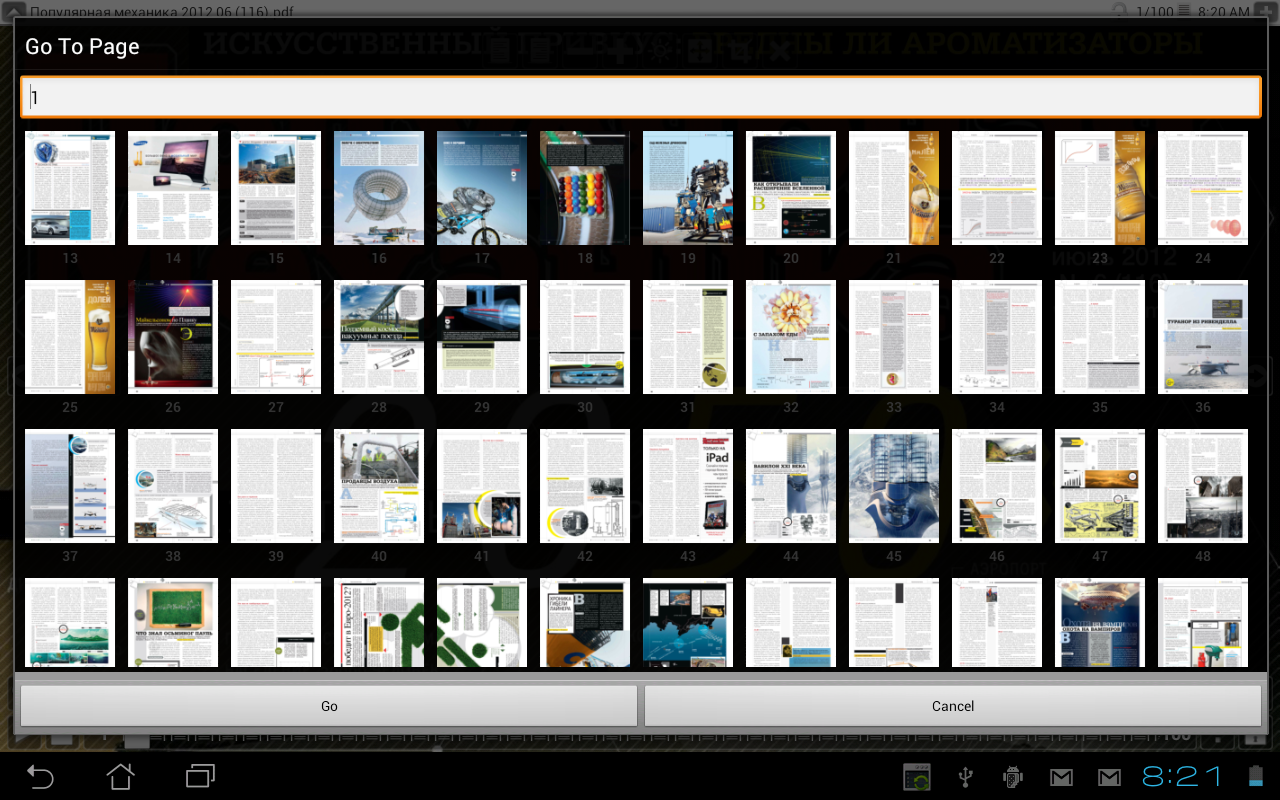Select page 28 thumbnail

[379, 337]
